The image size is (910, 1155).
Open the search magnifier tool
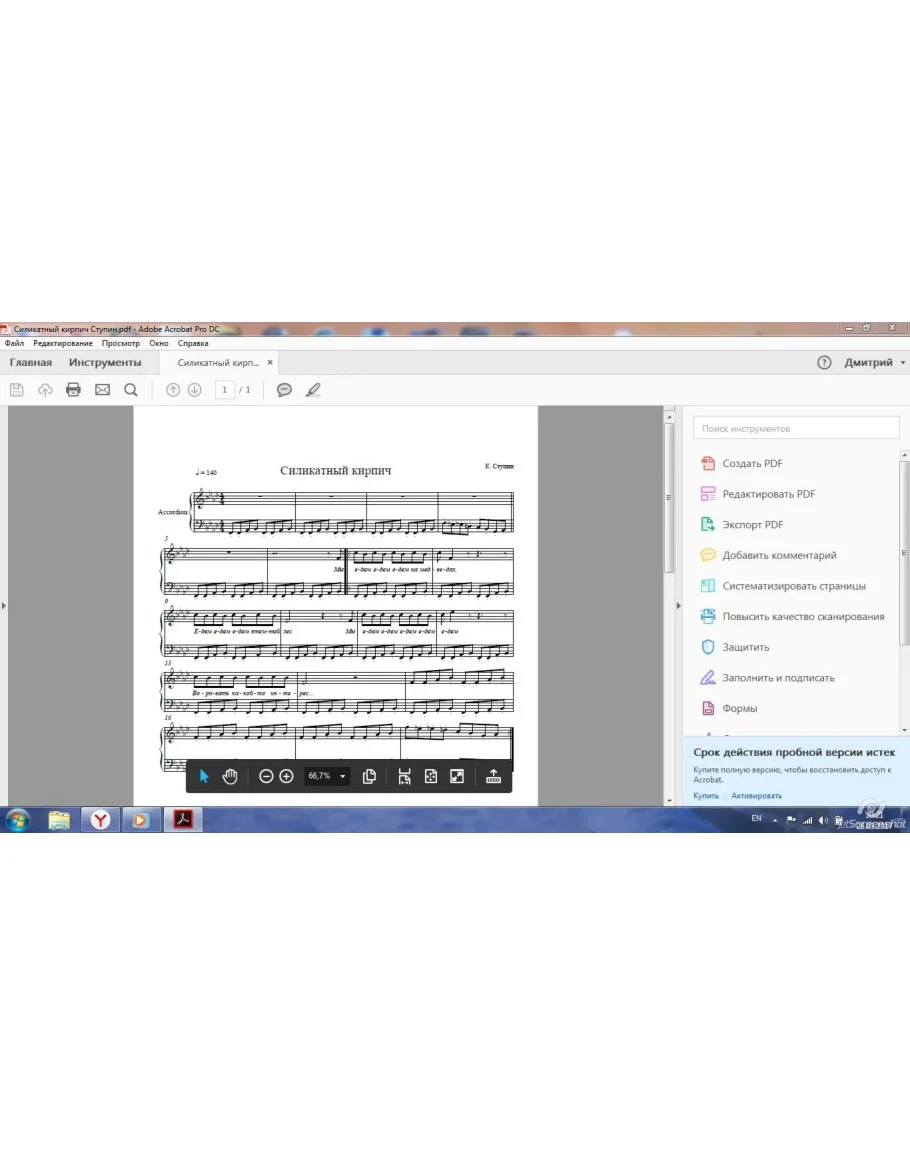click(x=131, y=390)
